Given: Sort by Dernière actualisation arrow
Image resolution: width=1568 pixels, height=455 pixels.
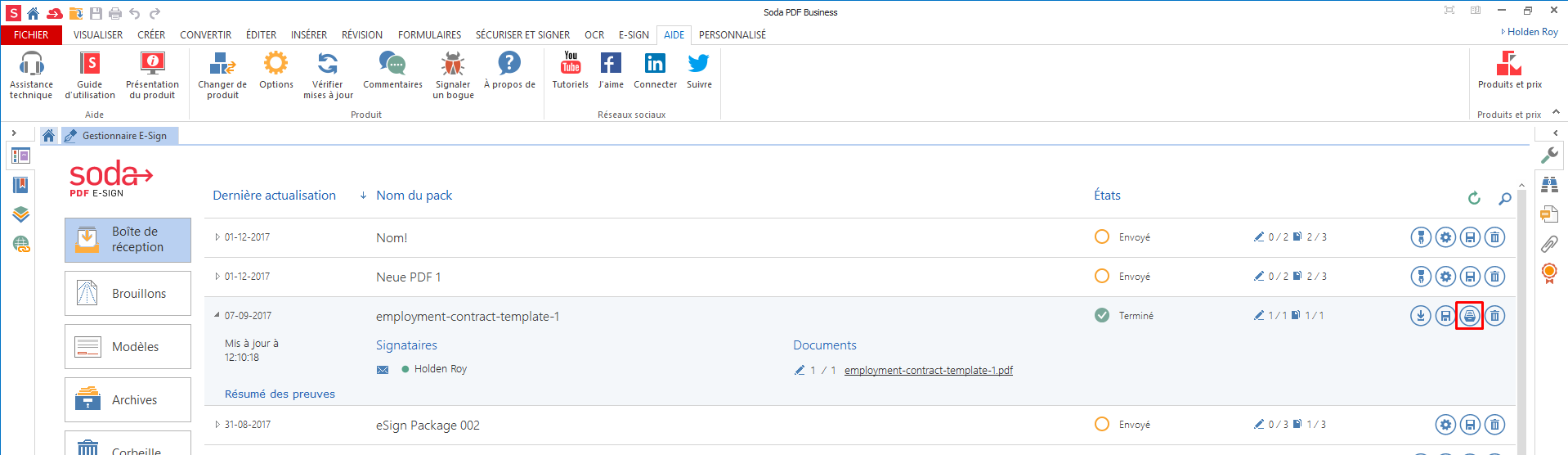Looking at the screenshot, I should pos(363,196).
